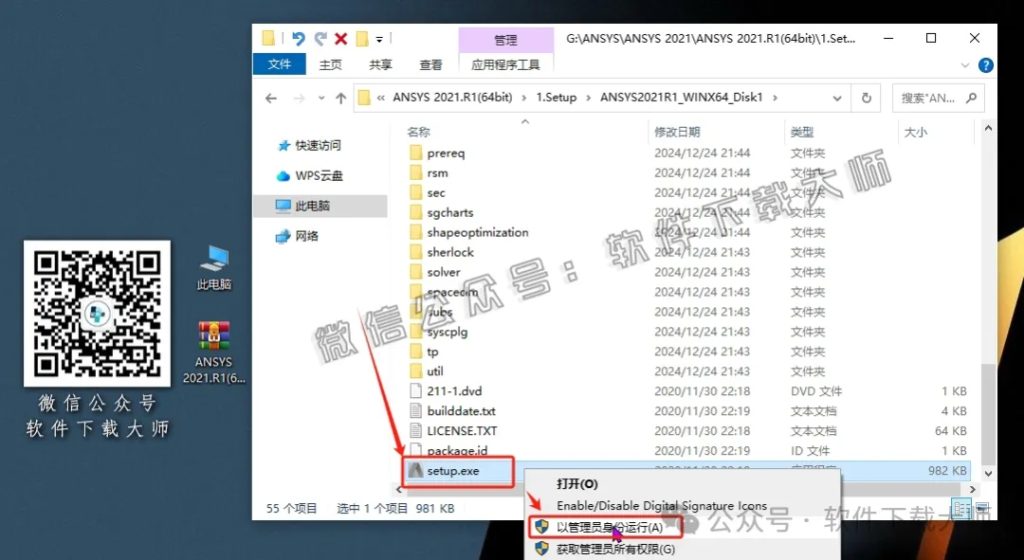The height and width of the screenshot is (560, 1024).
Task: Go back with the left arrow
Action: [271, 98]
